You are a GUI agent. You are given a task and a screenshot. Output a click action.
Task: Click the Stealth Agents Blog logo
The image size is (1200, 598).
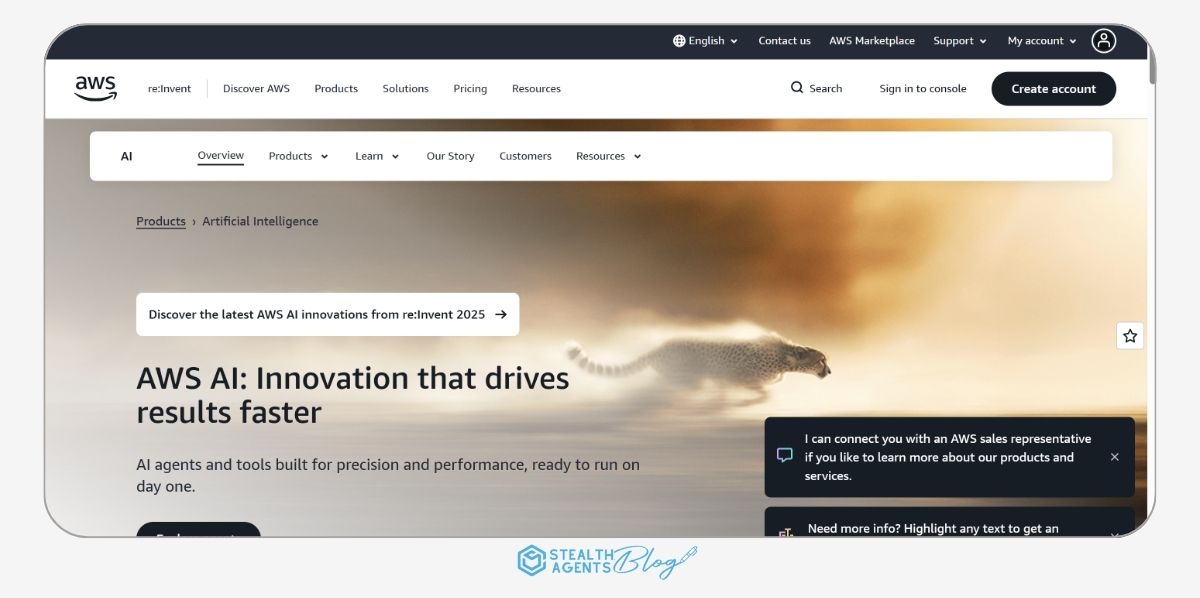click(603, 561)
